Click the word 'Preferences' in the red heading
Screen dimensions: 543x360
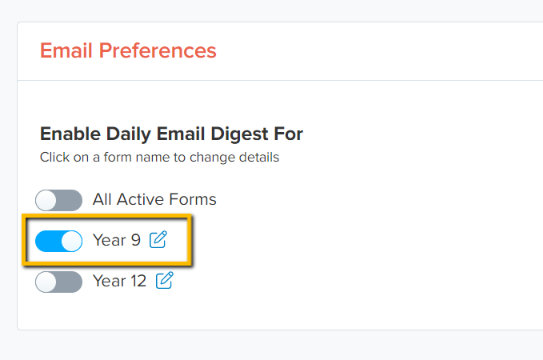pos(158,51)
